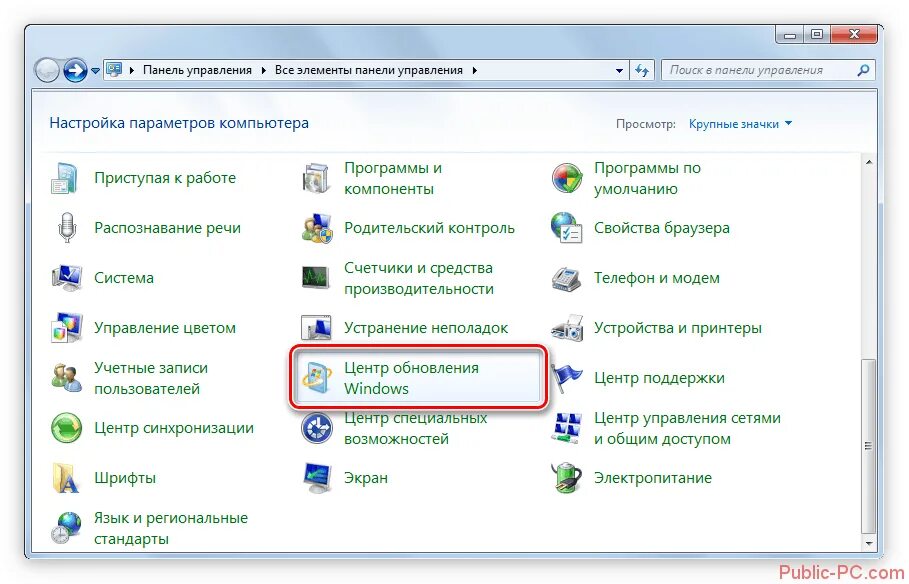Image resolution: width=909 pixels, height=584 pixels.
Task: Open the Система computer icon
Action: [66, 278]
